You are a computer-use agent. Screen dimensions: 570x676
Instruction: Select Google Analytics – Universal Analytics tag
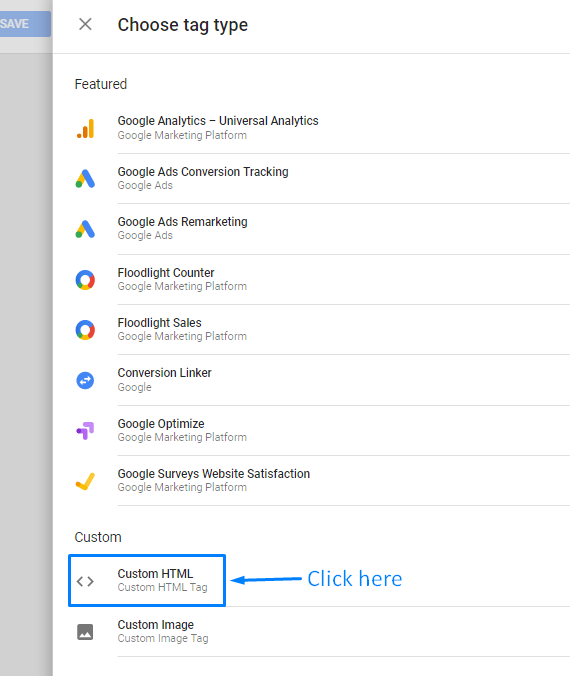(x=322, y=128)
